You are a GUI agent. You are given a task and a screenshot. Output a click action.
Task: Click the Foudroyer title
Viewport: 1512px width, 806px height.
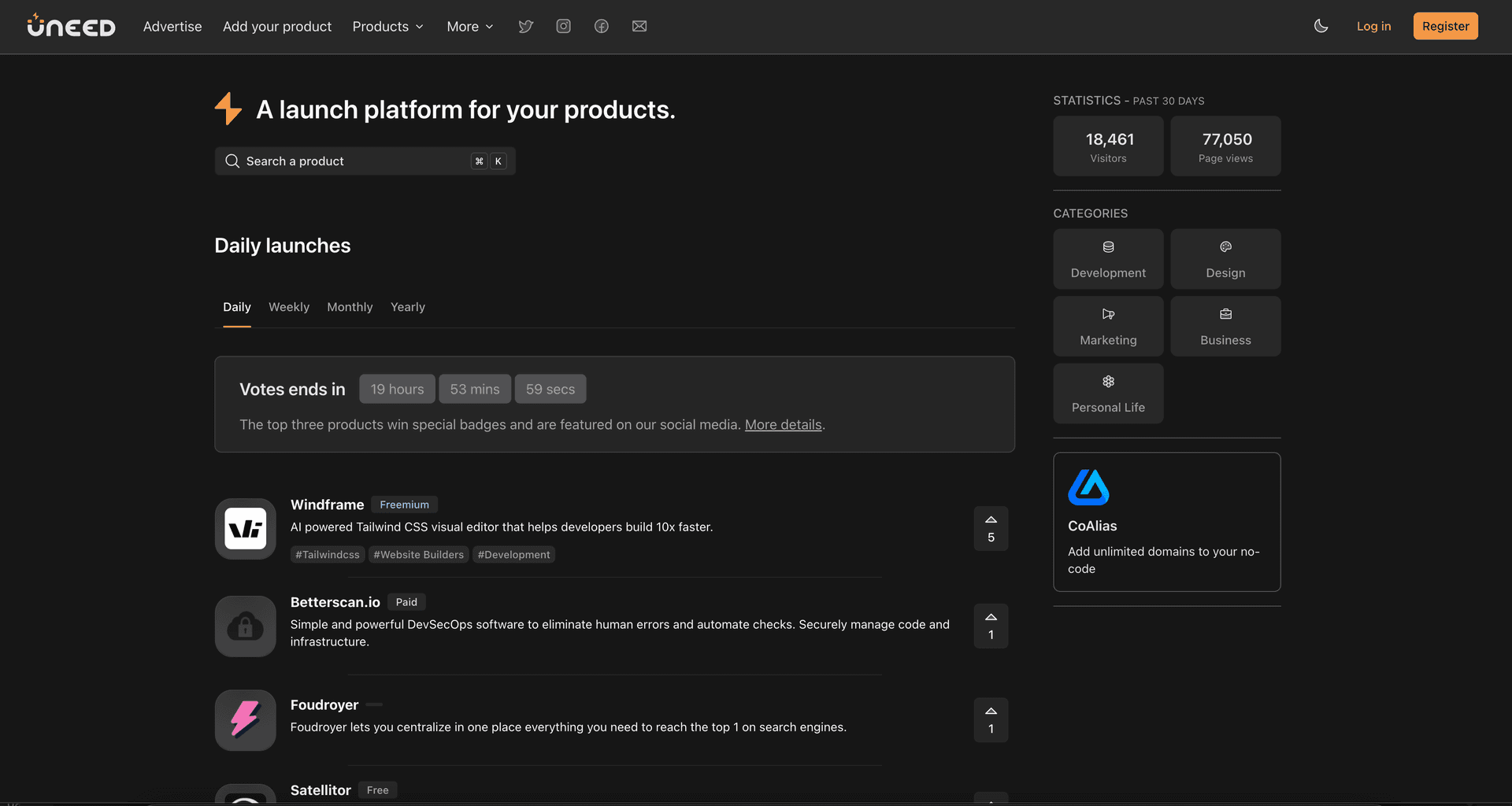[x=324, y=704]
